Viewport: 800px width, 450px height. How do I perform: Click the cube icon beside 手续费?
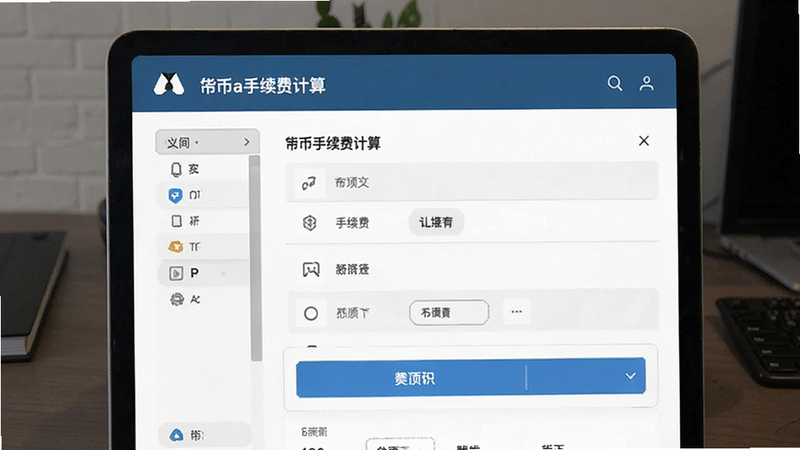(x=310, y=222)
